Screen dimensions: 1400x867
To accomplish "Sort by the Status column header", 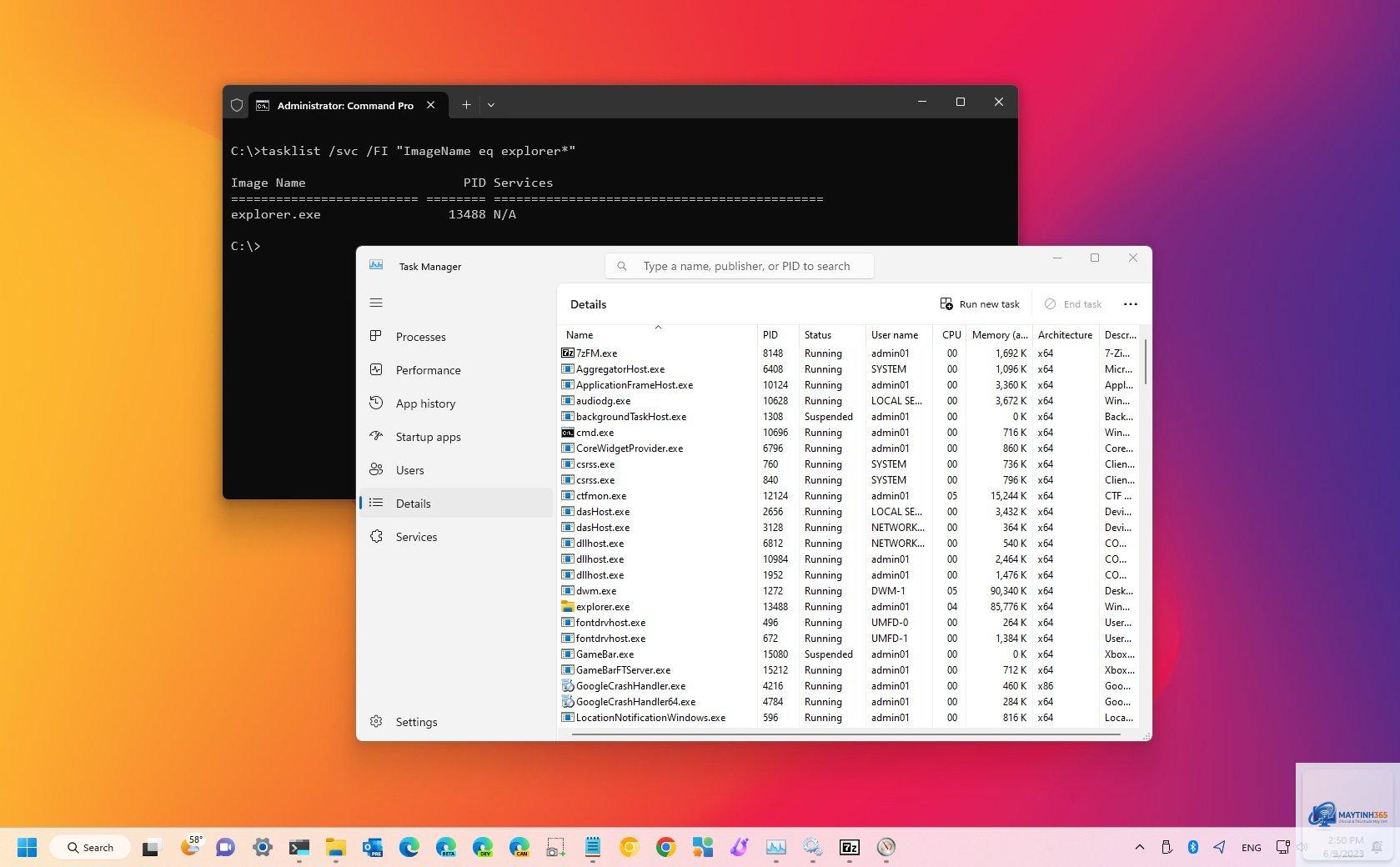I will [832, 334].
